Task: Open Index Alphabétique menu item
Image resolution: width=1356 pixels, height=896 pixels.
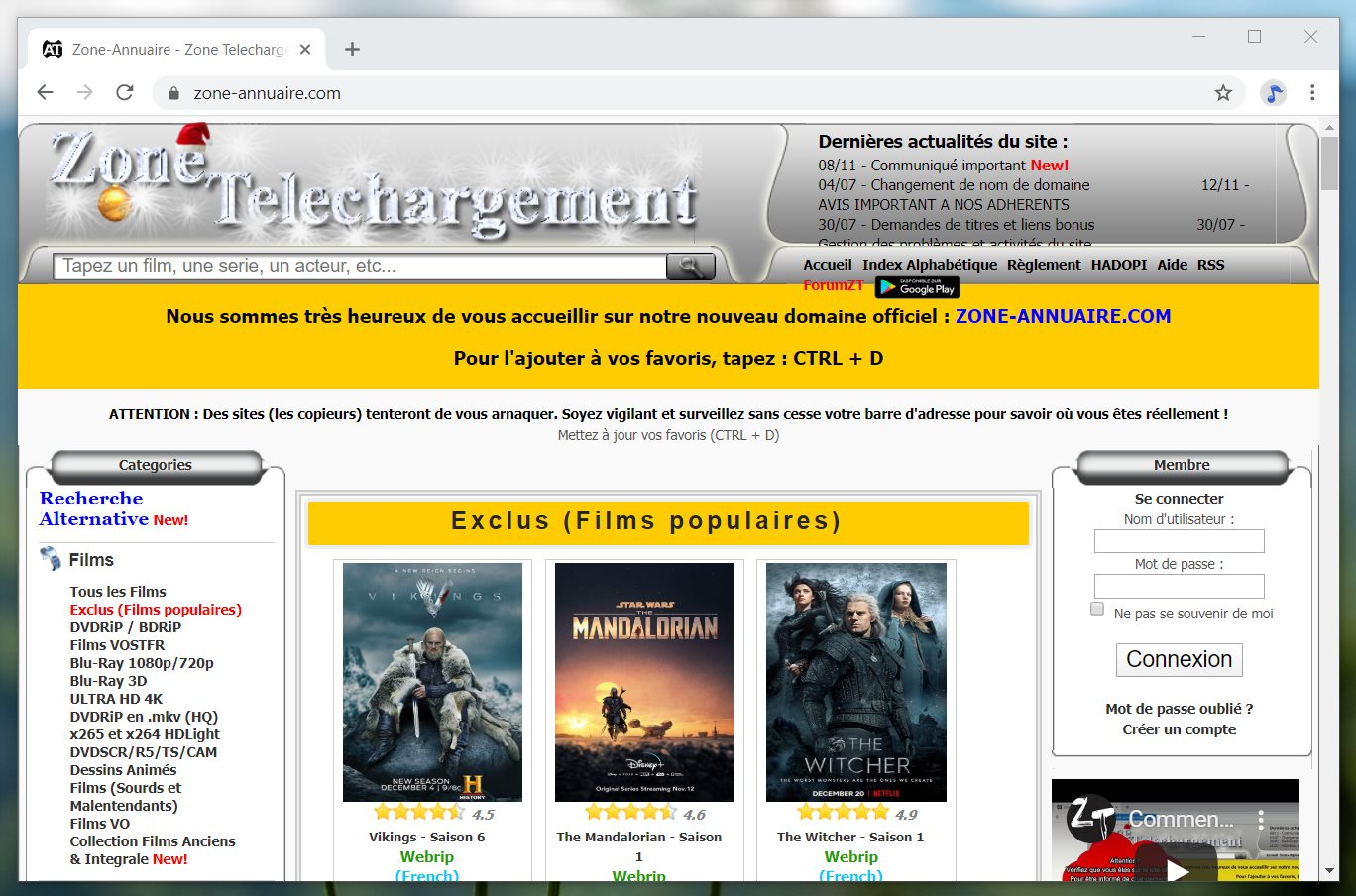Action: 929,265
